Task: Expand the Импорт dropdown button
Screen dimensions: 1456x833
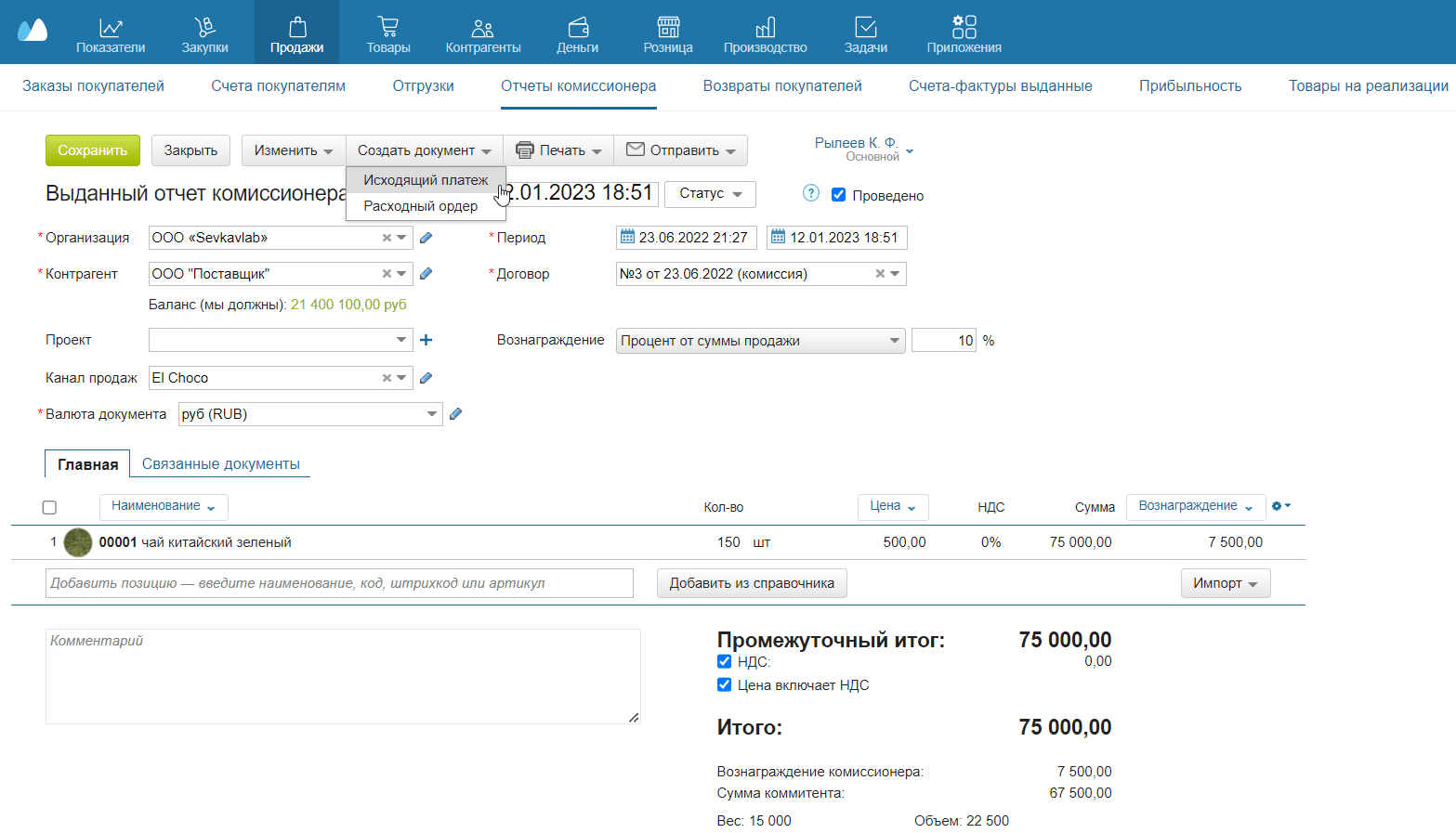Action: 1225,583
